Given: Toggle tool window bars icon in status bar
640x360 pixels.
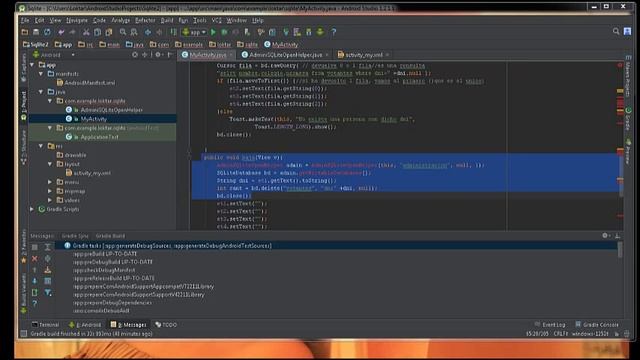Looking at the screenshot, I should (24, 333).
